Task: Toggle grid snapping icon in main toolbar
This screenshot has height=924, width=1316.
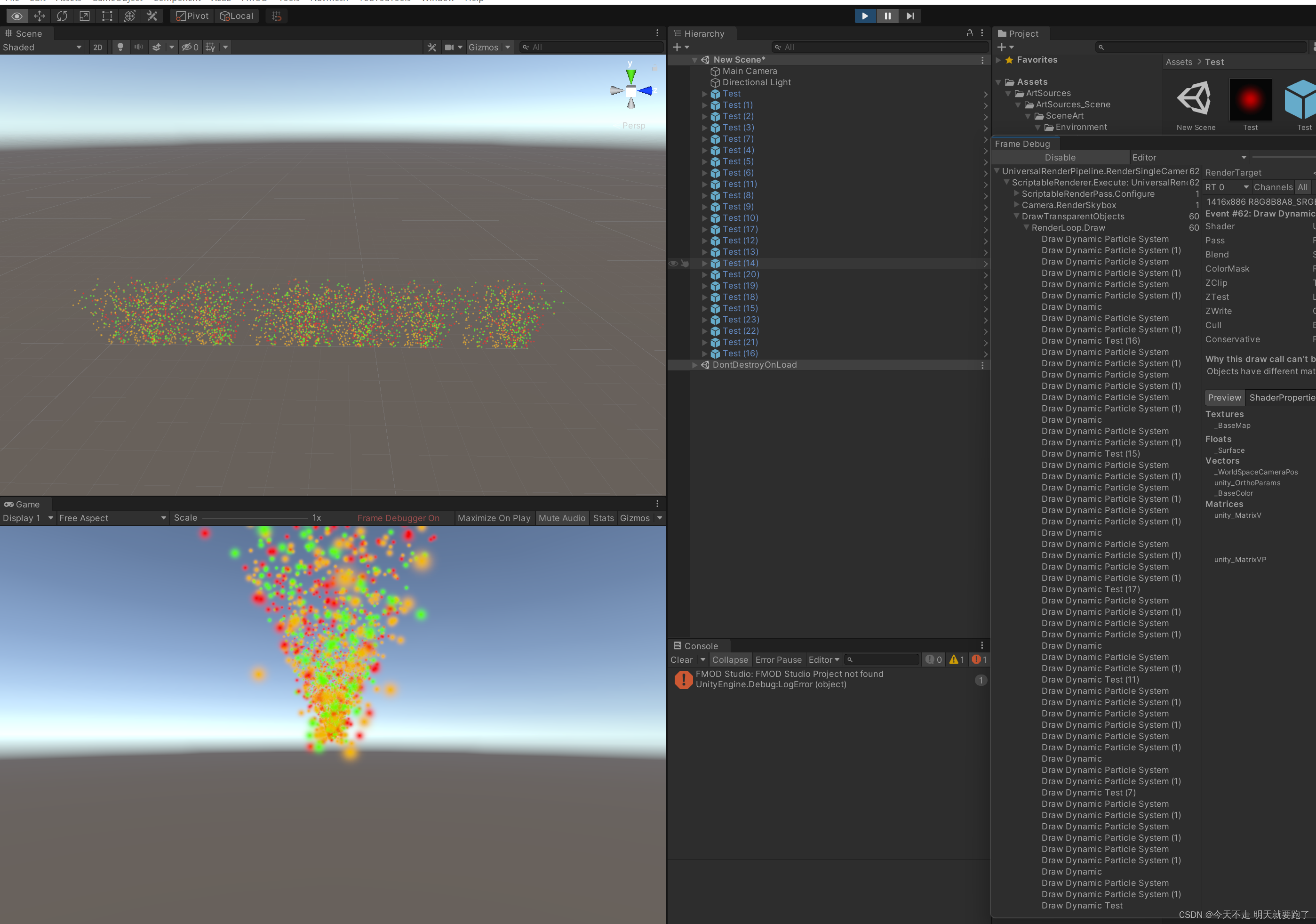Action: [x=277, y=16]
